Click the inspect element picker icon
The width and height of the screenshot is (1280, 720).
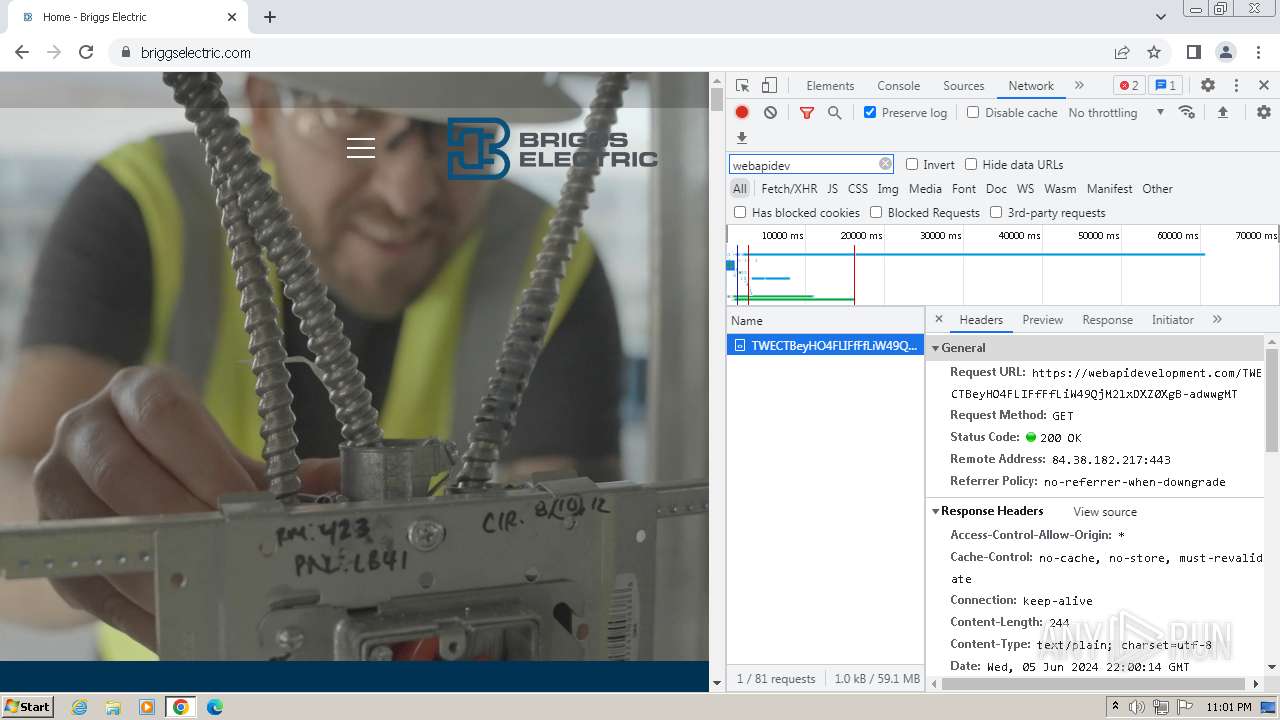[x=742, y=85]
